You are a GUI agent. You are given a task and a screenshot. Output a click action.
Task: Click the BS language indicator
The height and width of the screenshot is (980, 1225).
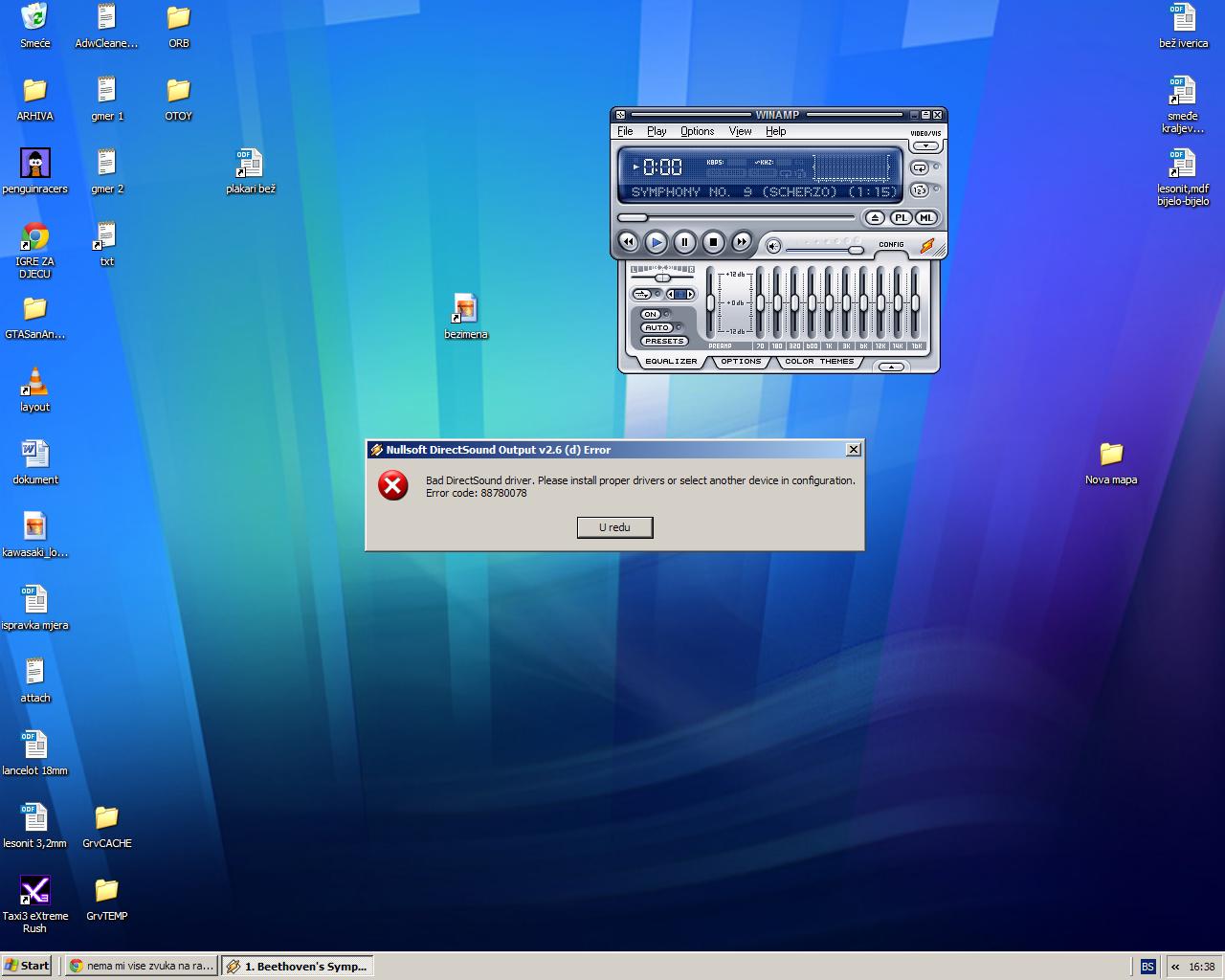tap(1147, 967)
